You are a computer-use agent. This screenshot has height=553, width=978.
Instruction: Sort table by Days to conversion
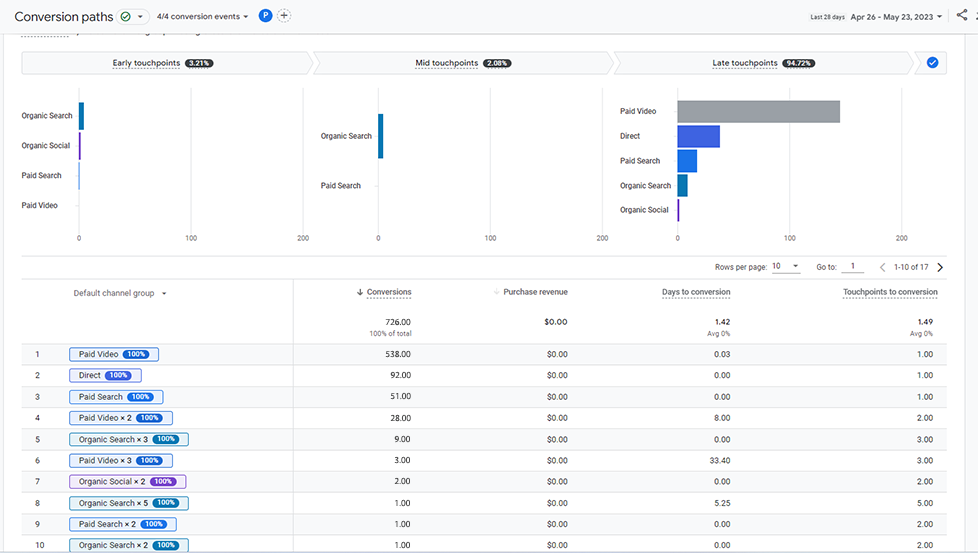click(696, 292)
